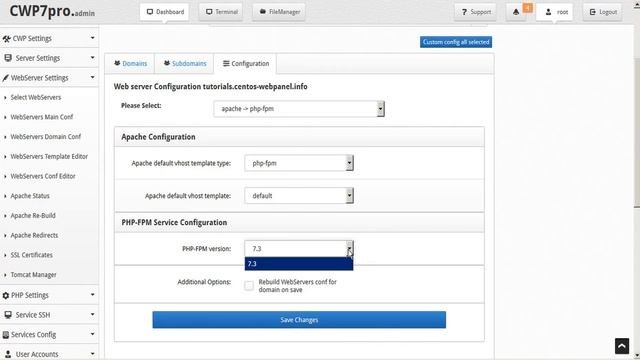Click the Server Settings server icon
This screenshot has height=360, width=640.
click(x=8, y=58)
